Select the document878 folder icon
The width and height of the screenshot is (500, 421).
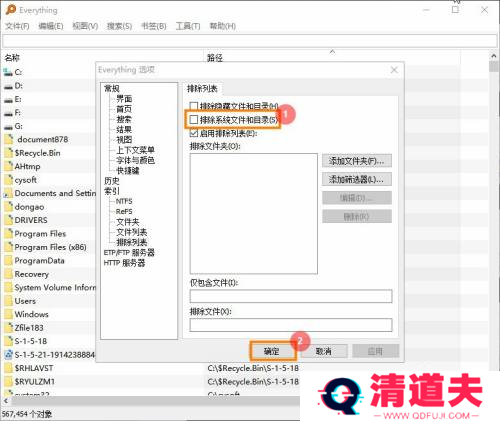point(9,139)
